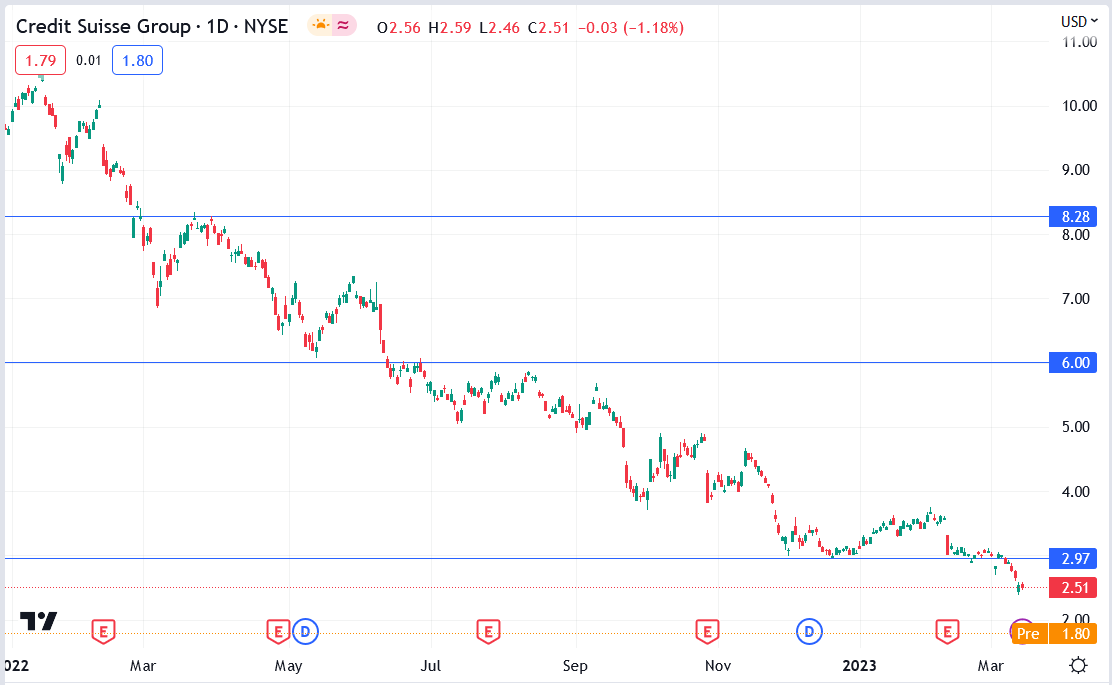Click the Credit Suisse Group symbol title
The height and width of the screenshot is (685, 1112).
(x=103, y=27)
